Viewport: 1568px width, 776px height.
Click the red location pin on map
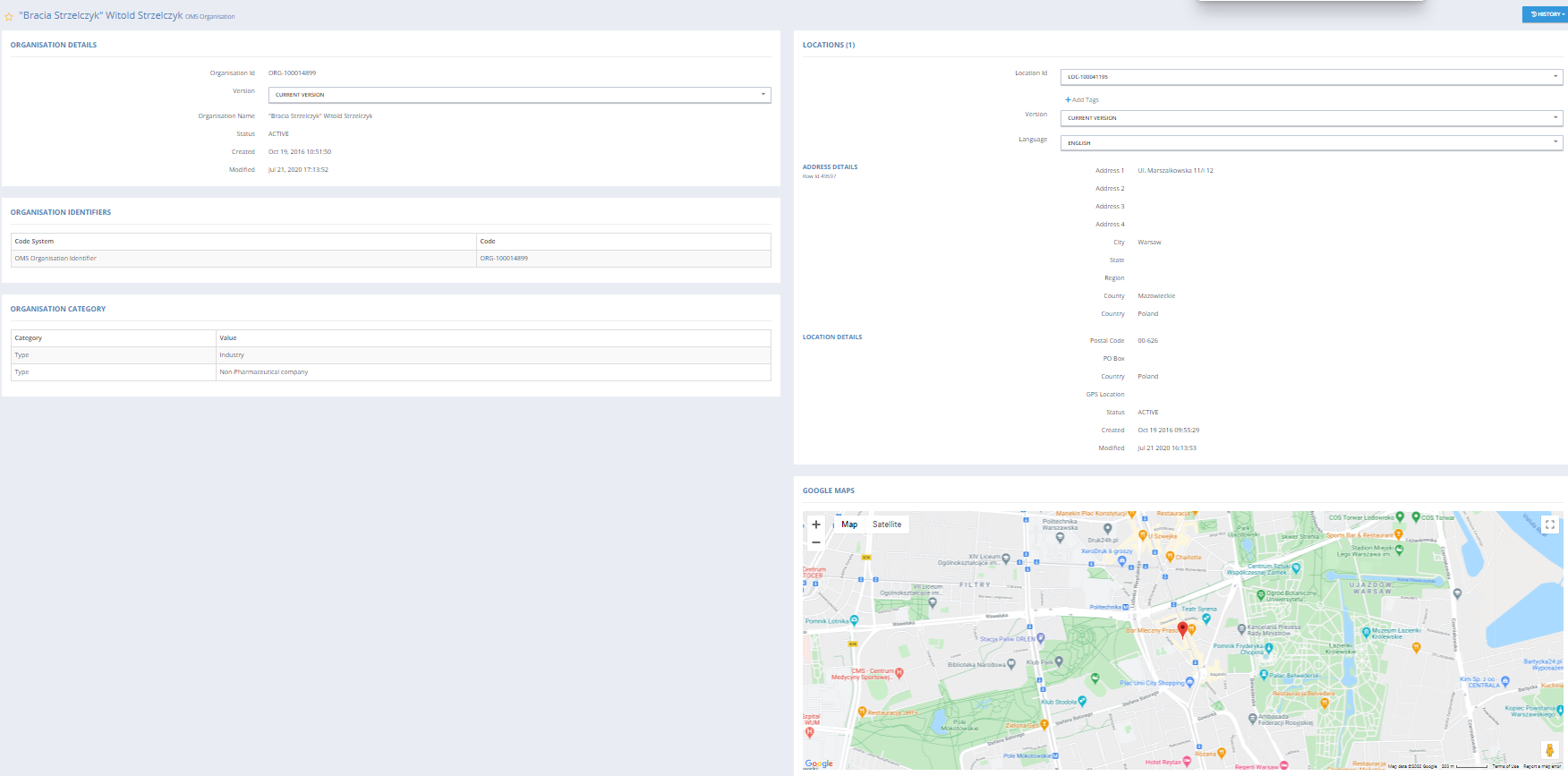pos(1182,629)
